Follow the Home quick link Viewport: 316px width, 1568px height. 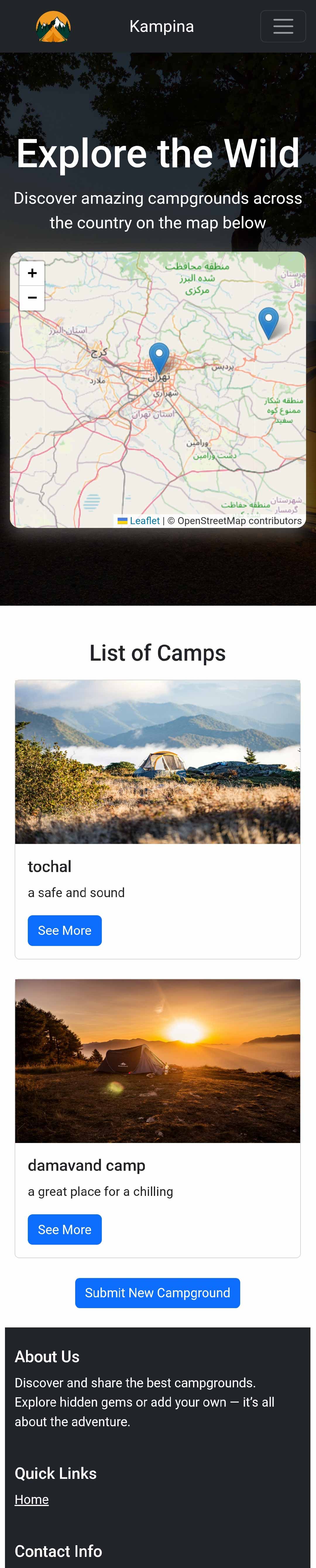click(32, 1499)
